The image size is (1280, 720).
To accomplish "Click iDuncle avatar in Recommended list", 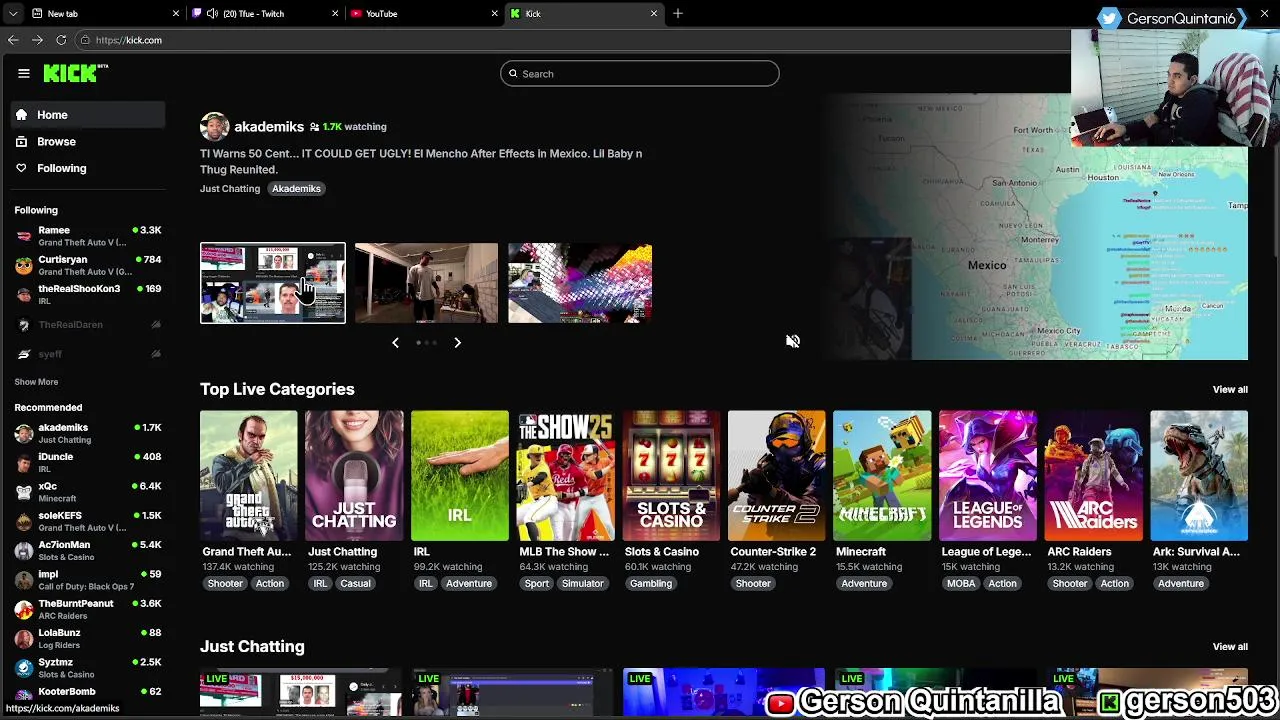I will (24, 462).
